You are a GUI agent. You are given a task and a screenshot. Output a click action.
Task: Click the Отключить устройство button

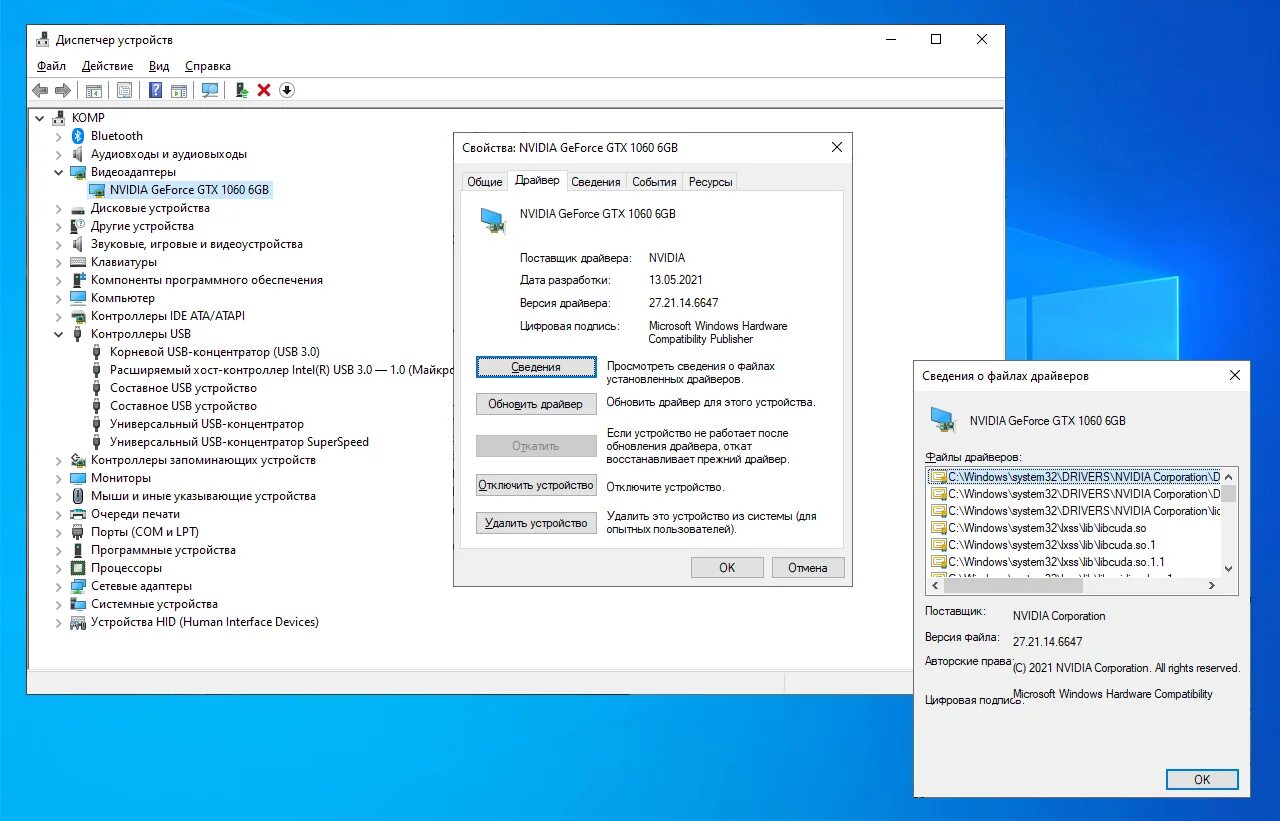pos(536,485)
